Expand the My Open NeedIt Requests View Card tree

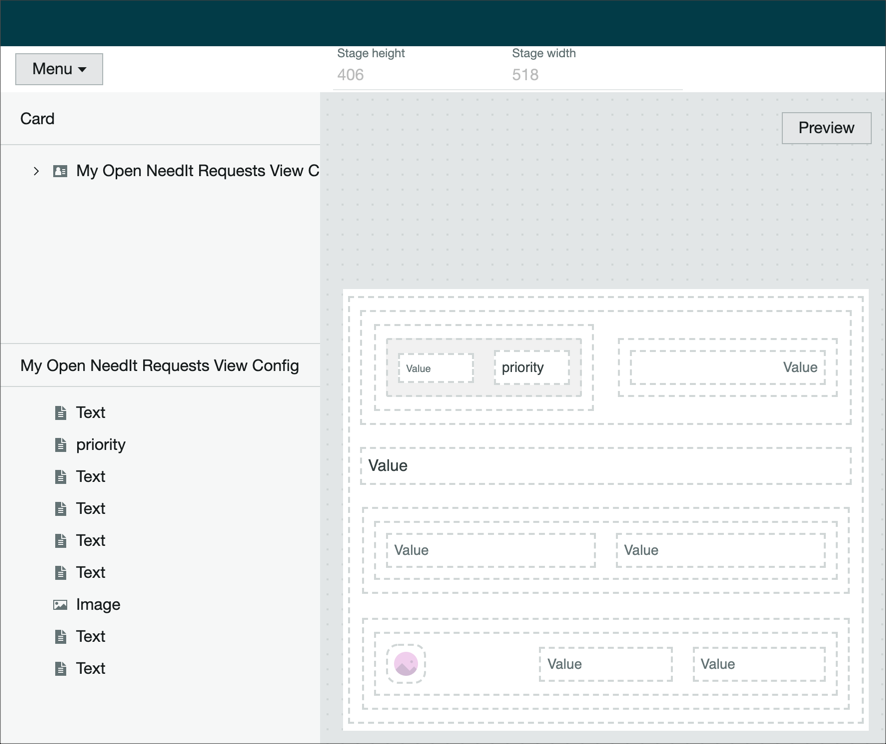(36, 171)
